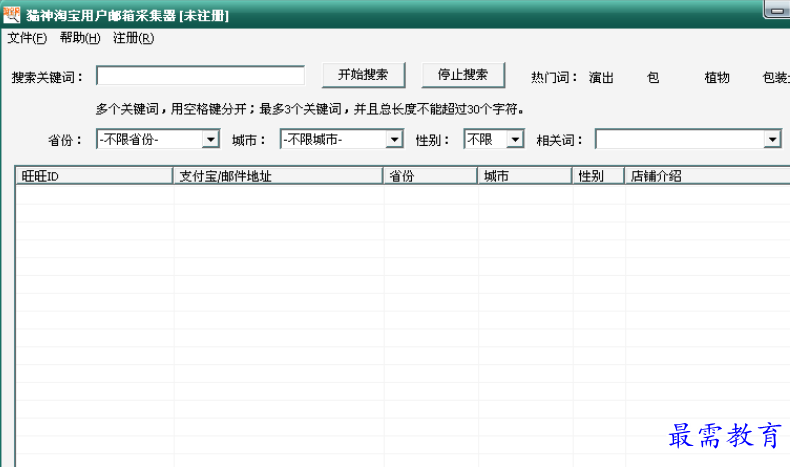Open the 注册(R) menu
790x467 pixels.
pos(134,38)
